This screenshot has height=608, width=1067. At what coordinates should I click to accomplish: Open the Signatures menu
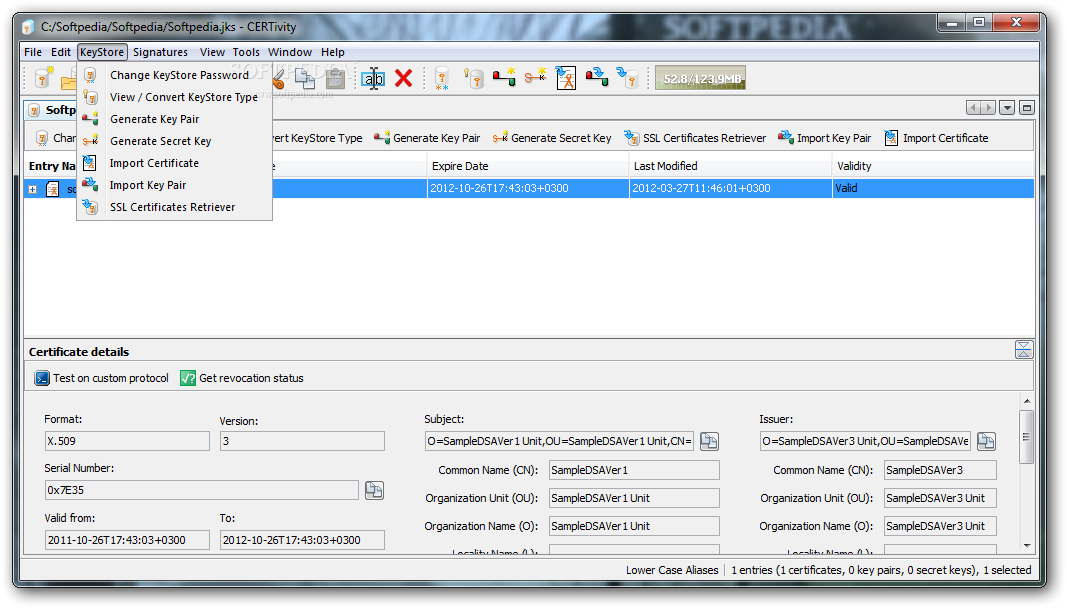[x=161, y=52]
